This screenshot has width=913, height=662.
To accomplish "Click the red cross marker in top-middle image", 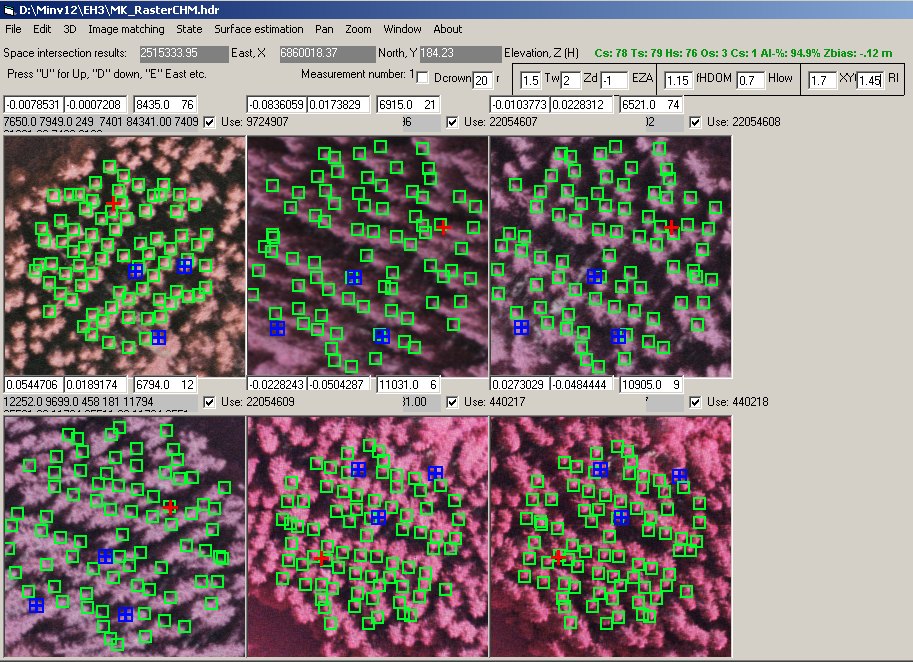I will (x=443, y=228).
